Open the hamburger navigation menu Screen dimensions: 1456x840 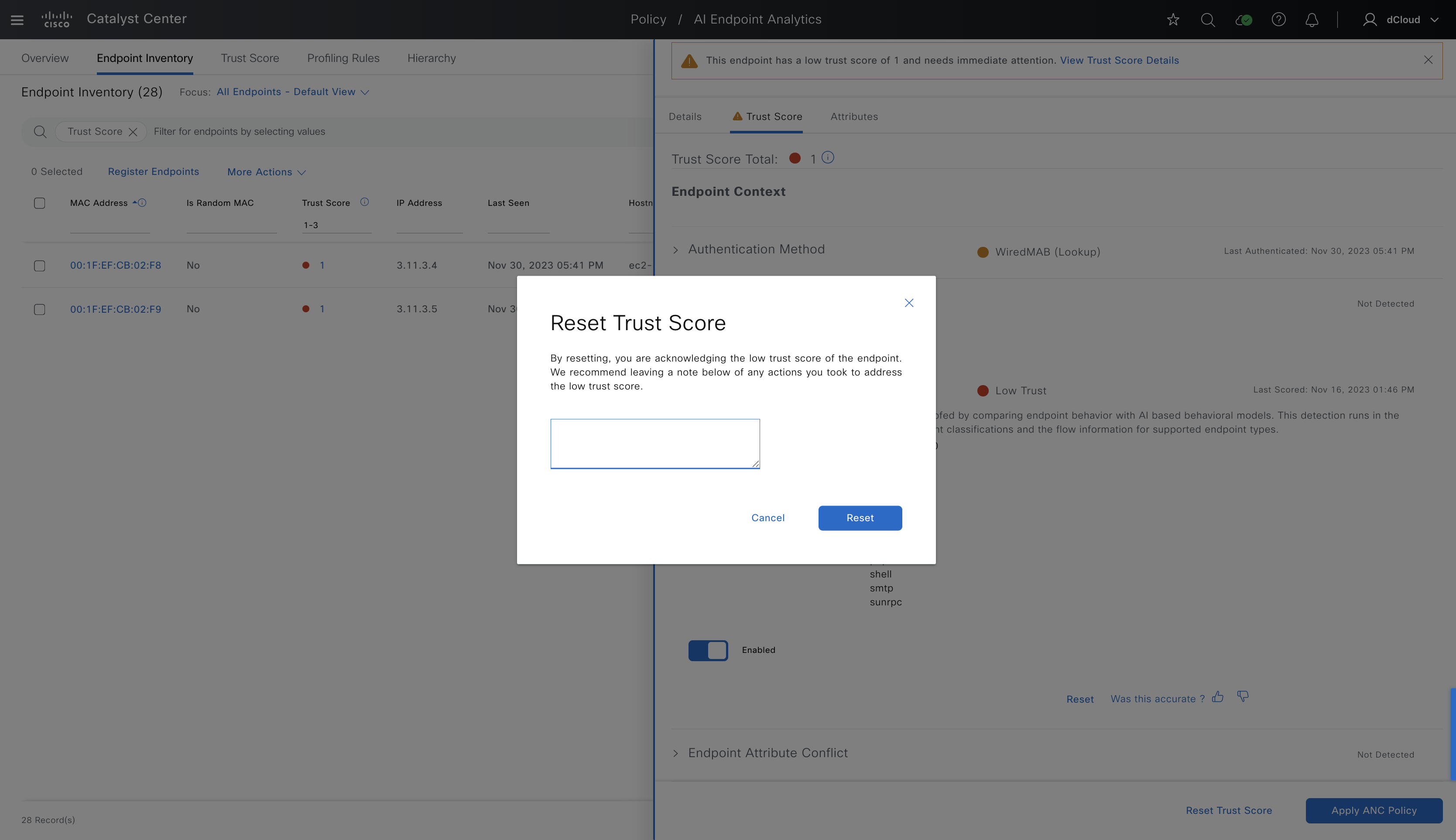(17, 20)
